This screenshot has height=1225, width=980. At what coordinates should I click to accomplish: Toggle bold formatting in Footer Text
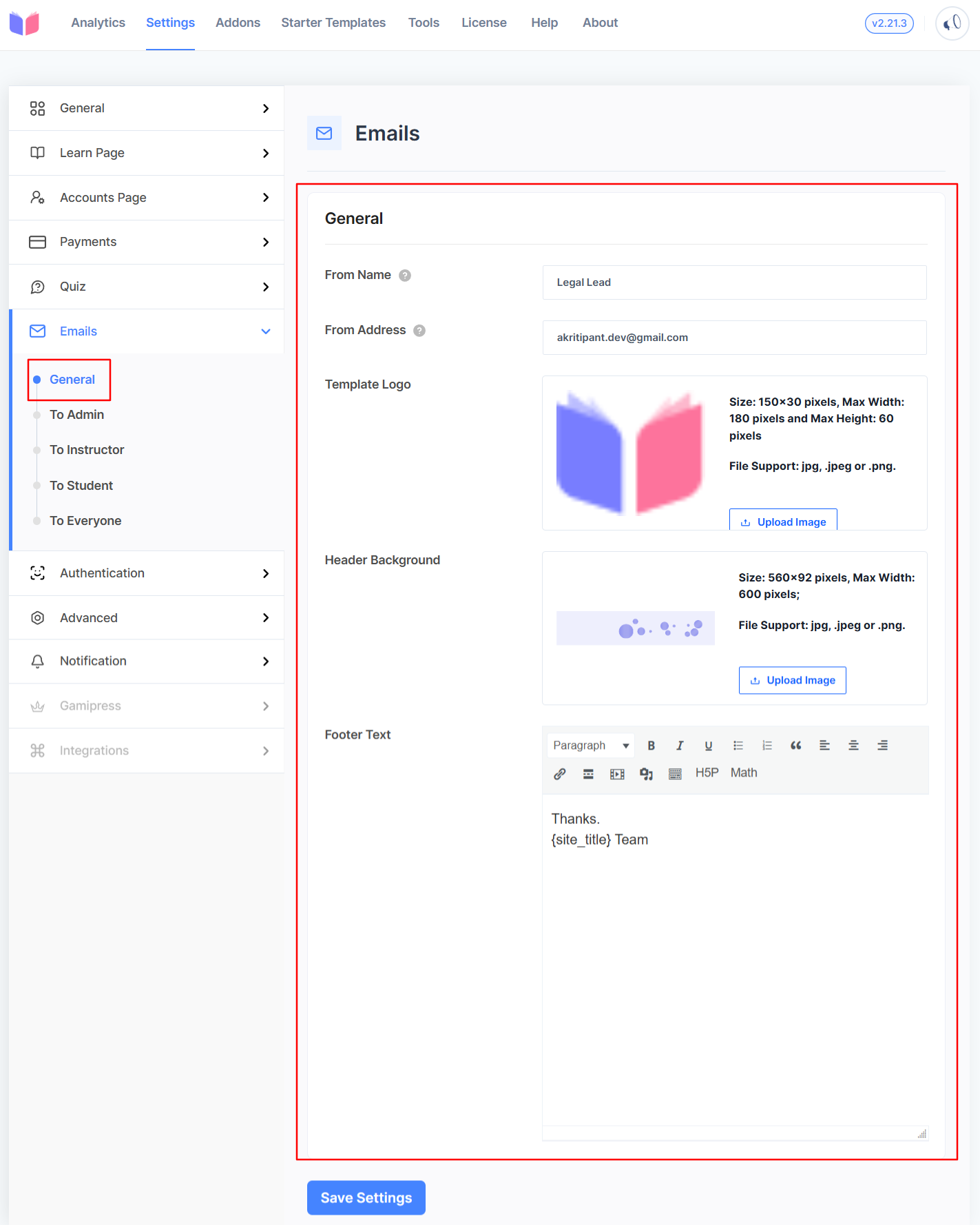point(651,745)
